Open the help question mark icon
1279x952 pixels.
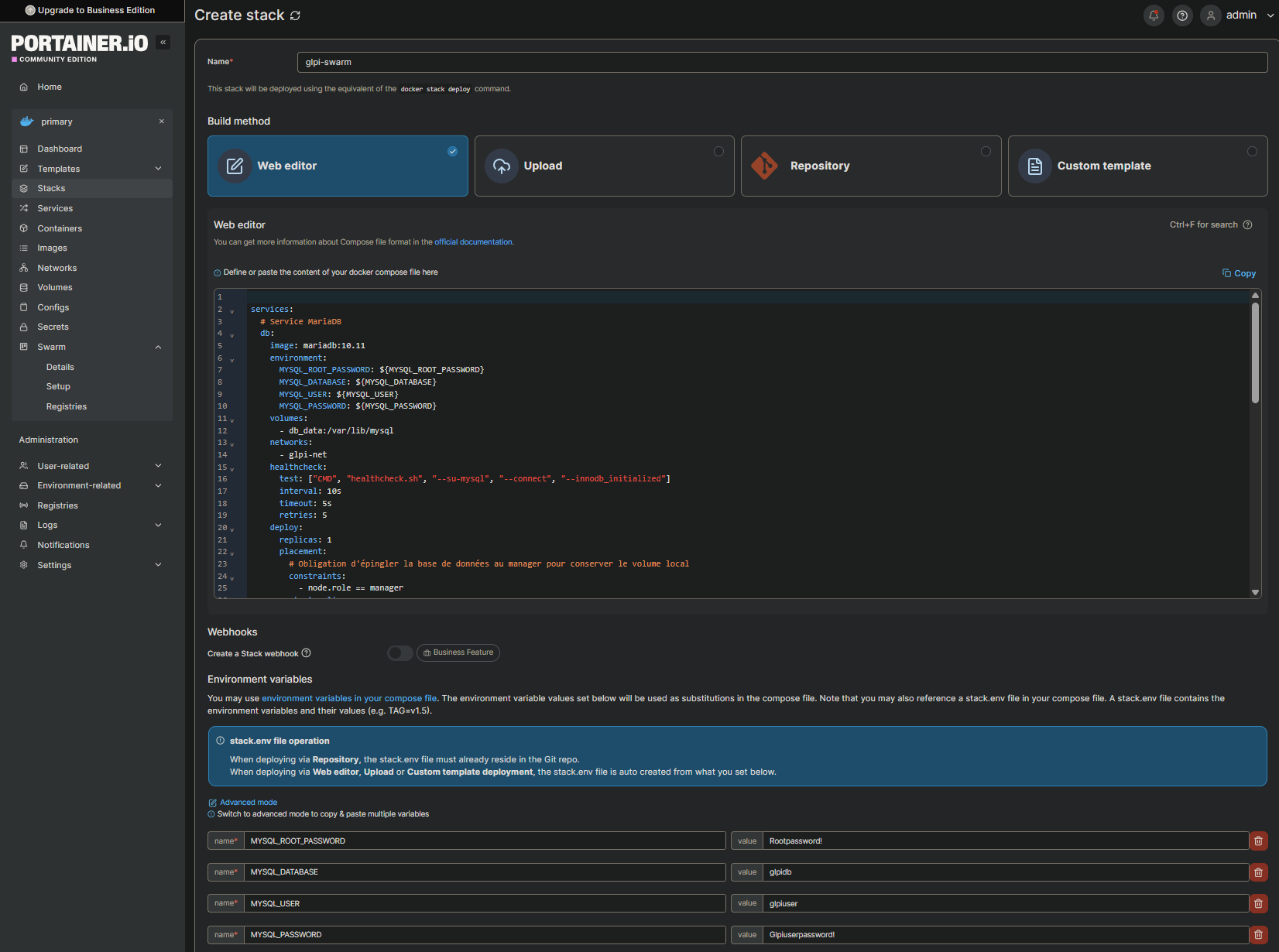tap(1182, 15)
